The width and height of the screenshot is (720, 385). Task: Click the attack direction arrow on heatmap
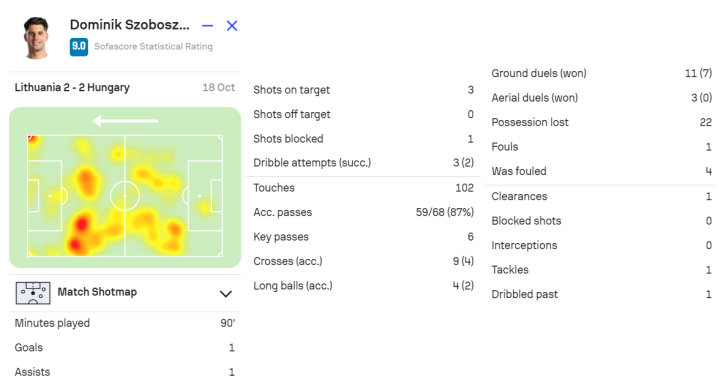(125, 121)
